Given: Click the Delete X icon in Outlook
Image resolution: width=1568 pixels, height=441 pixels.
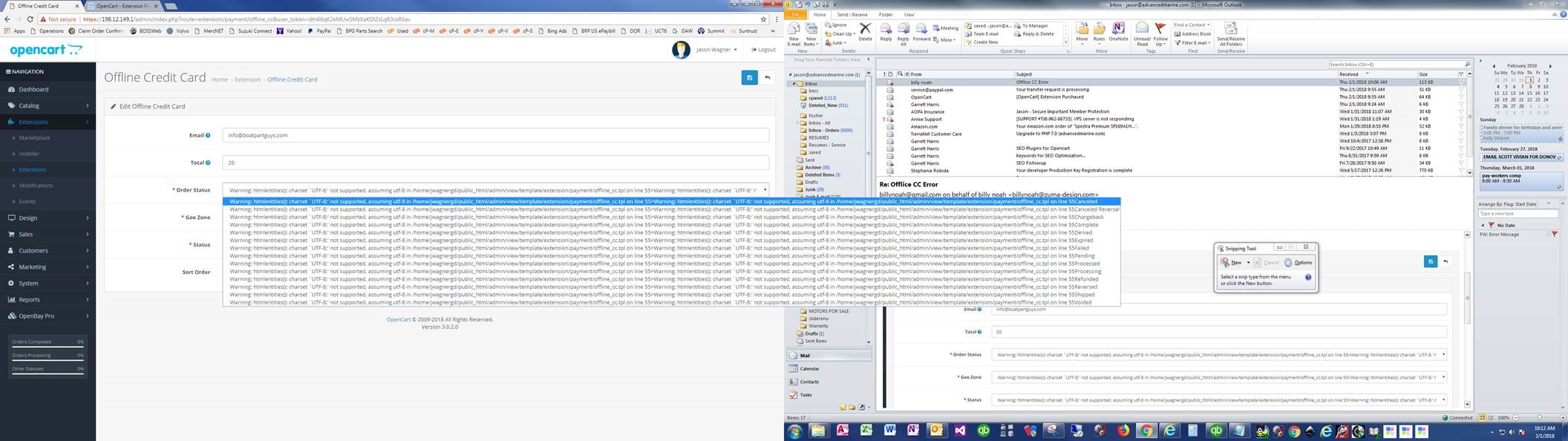Looking at the screenshot, I should (865, 31).
